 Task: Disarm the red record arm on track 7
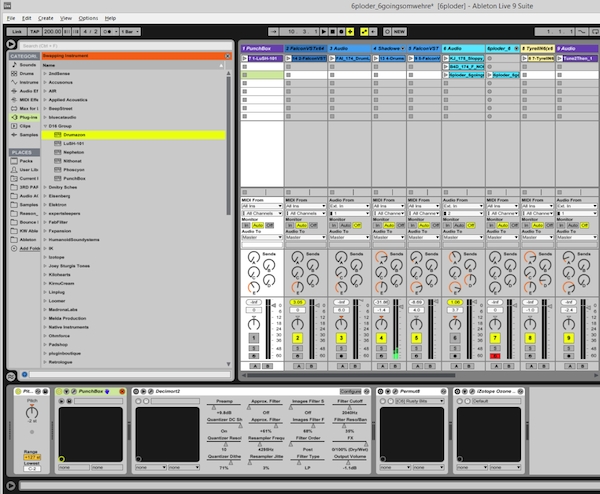pos(495,356)
